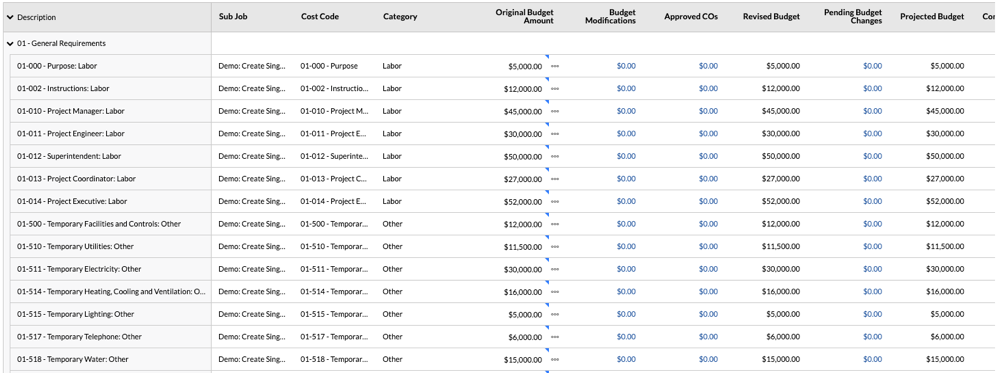Select '01-514 - Temporary Heating, Cooling' description
The image size is (1000, 373).
coord(111,291)
